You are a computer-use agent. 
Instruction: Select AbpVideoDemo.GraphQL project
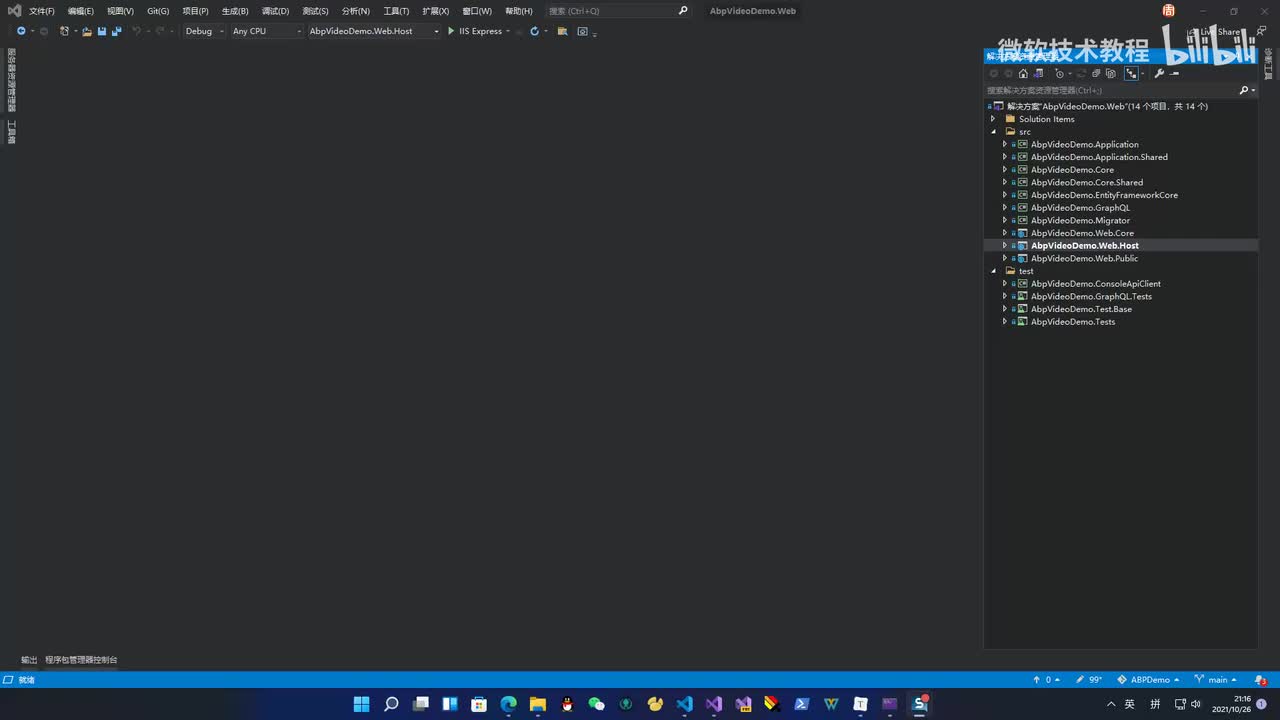tap(1080, 208)
